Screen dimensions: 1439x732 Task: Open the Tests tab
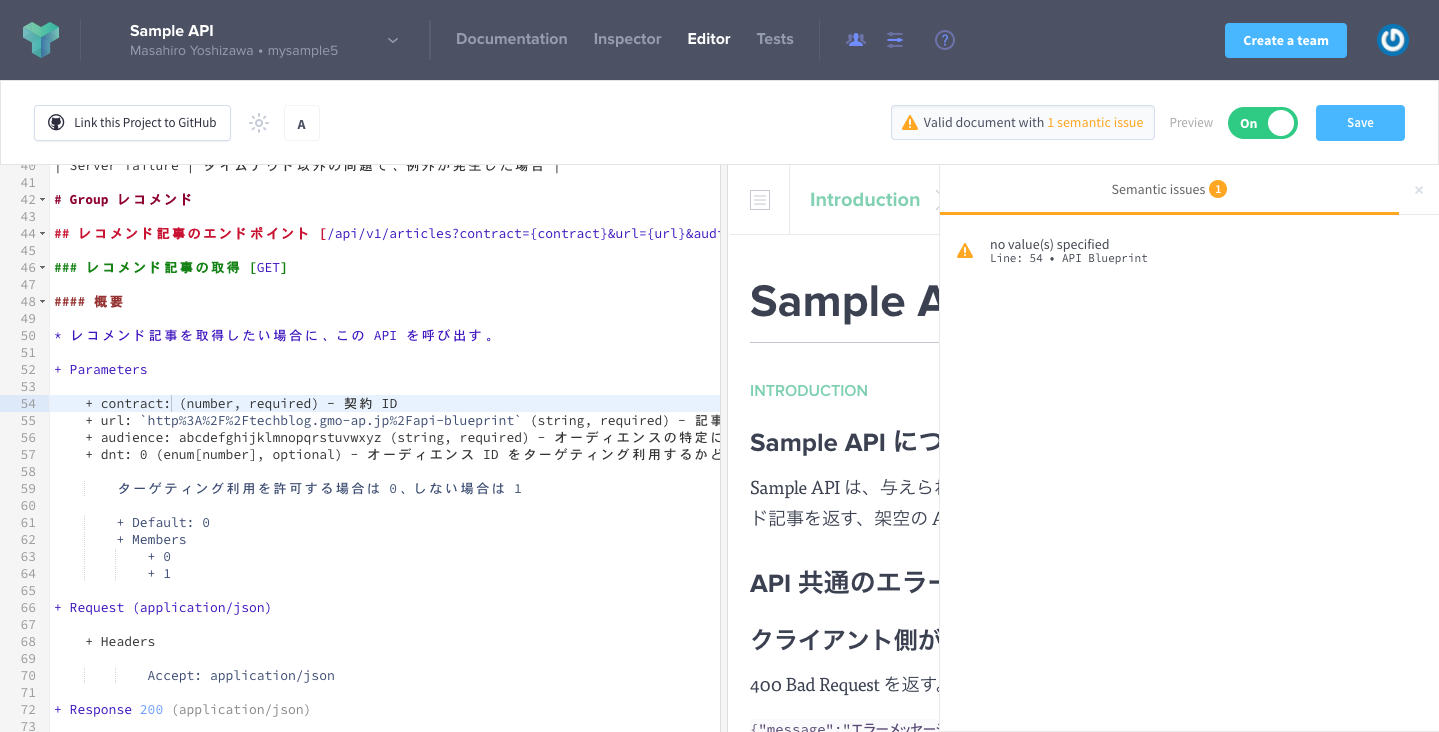[774, 39]
